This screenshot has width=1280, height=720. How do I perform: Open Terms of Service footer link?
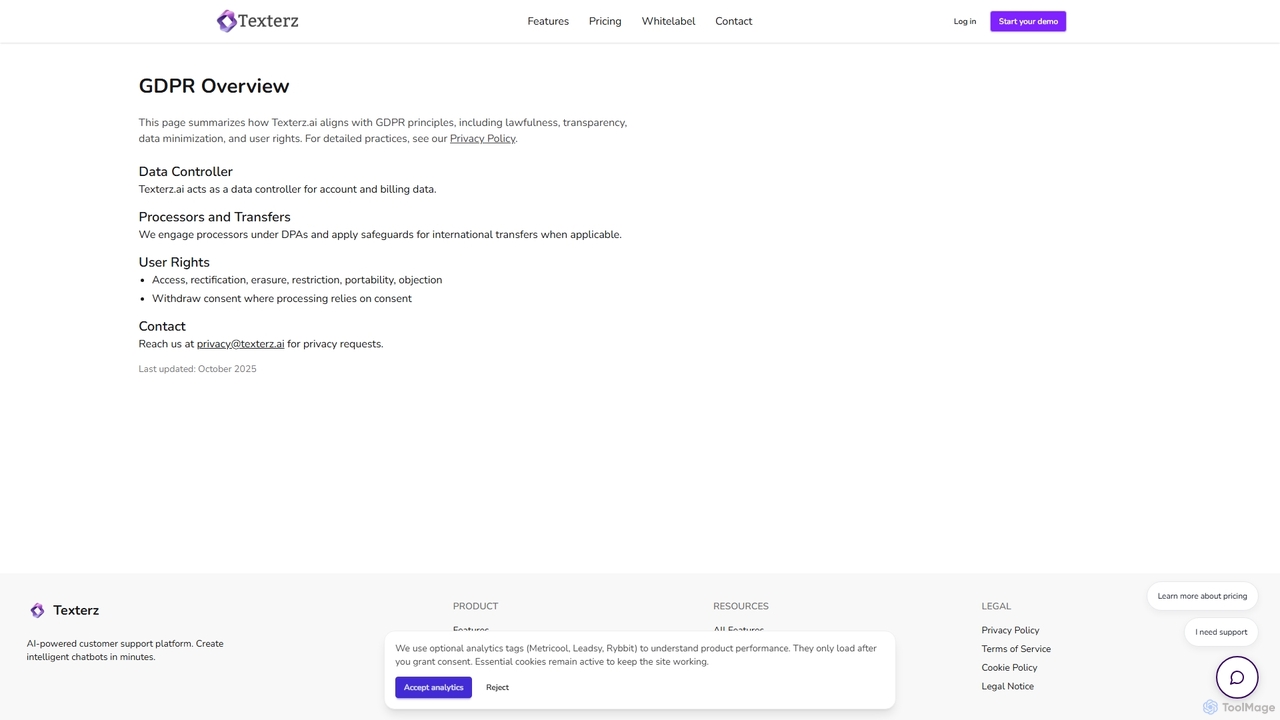coord(1016,649)
